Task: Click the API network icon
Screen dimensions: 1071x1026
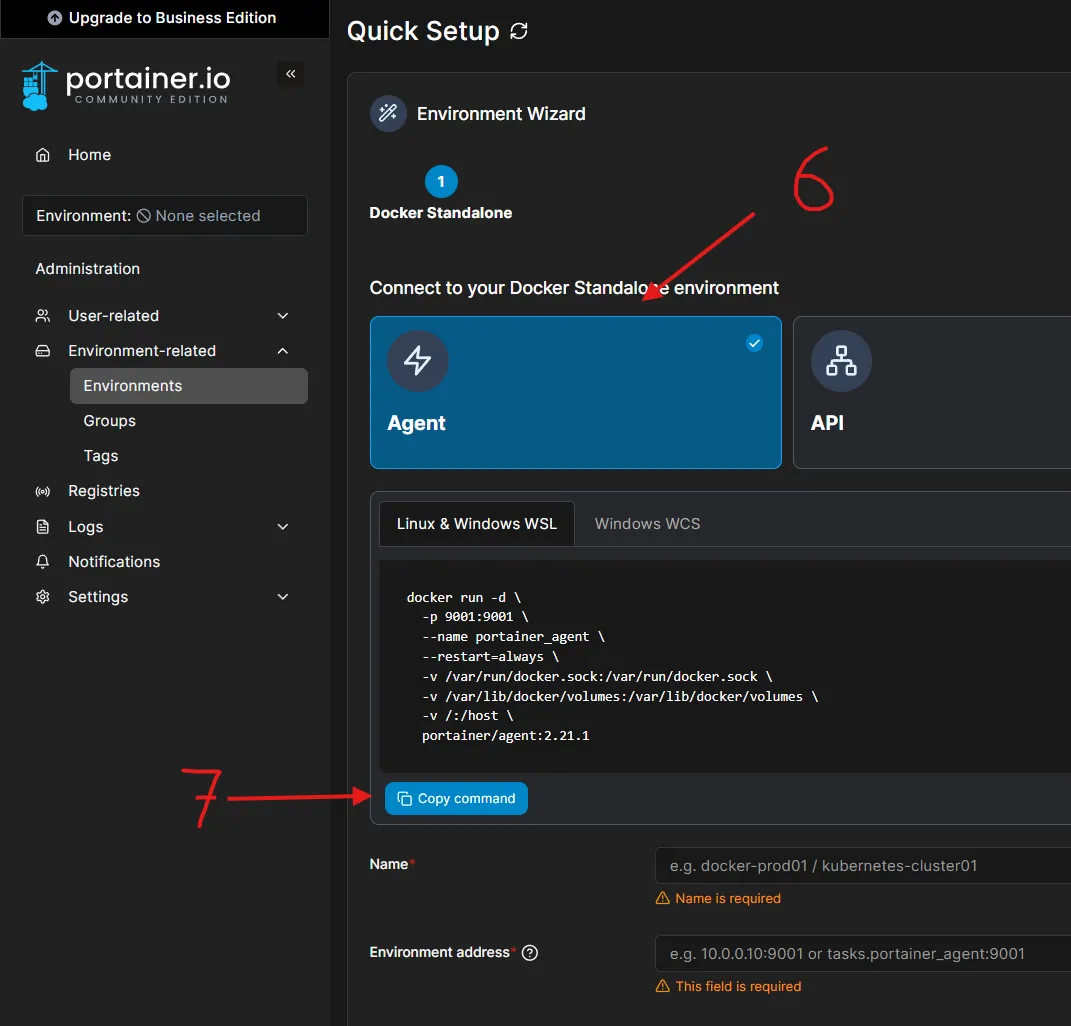Action: 841,361
